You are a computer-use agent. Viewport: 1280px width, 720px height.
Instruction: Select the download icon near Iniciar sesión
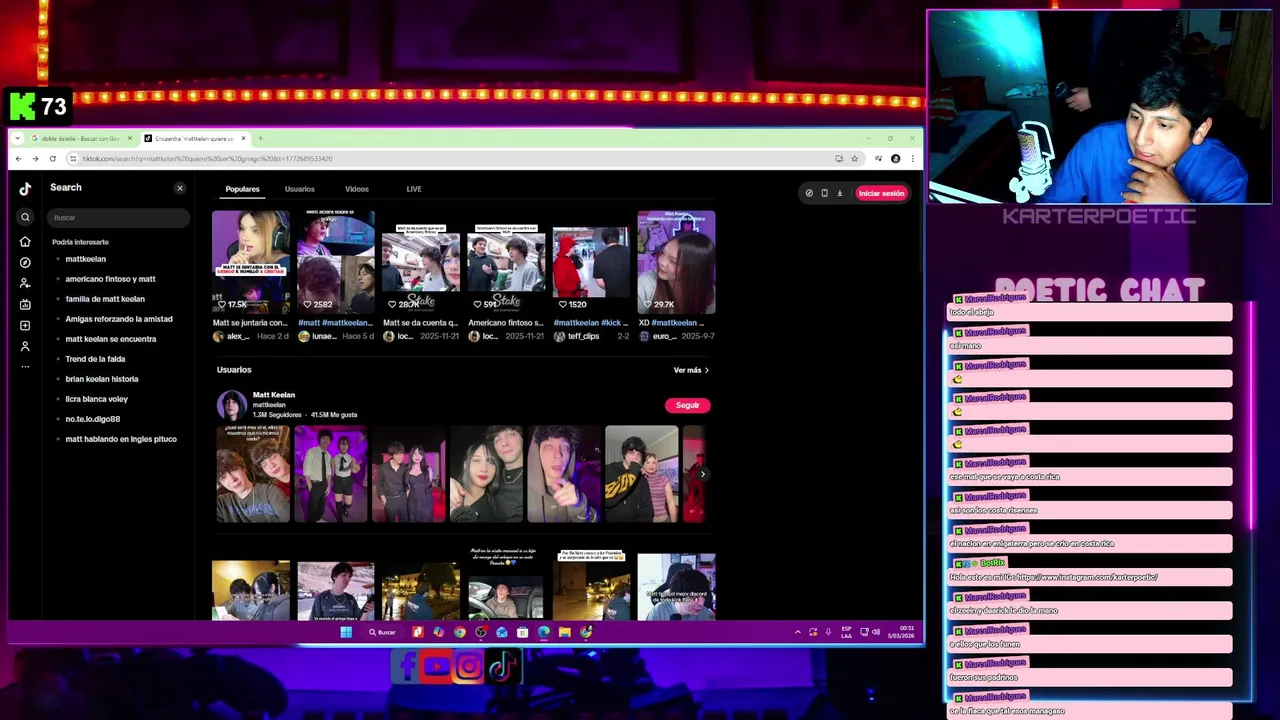pyautogui.click(x=839, y=193)
